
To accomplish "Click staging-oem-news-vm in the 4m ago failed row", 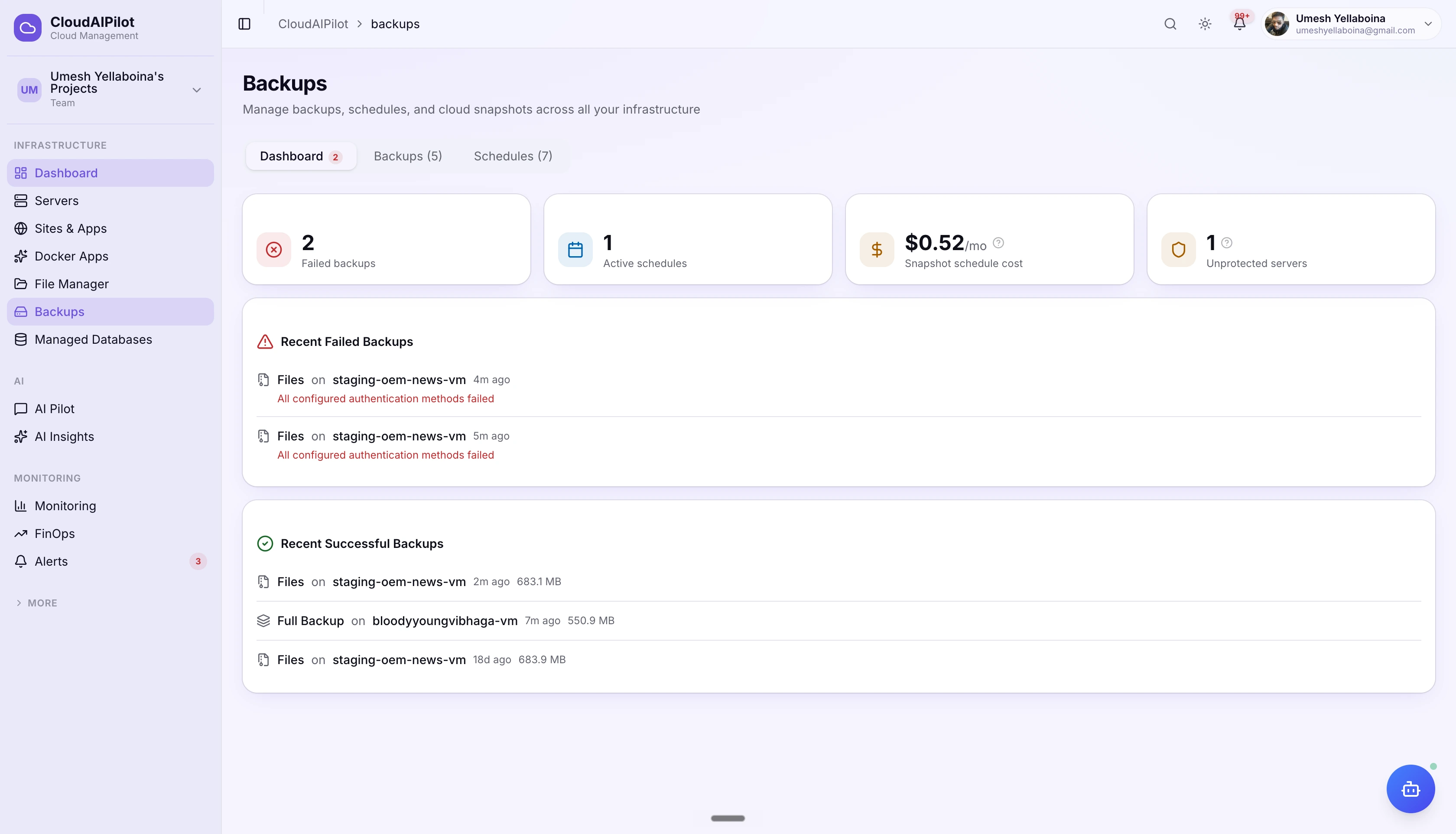I will coord(399,380).
